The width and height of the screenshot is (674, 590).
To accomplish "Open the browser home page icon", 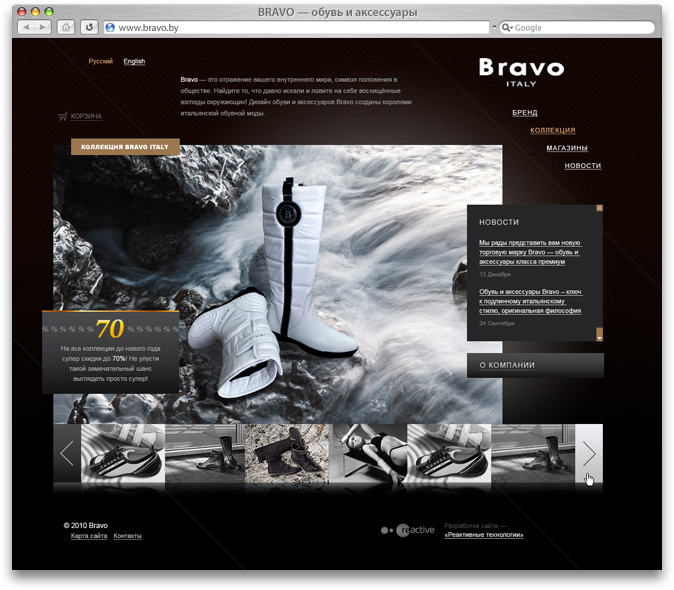I will point(65,28).
